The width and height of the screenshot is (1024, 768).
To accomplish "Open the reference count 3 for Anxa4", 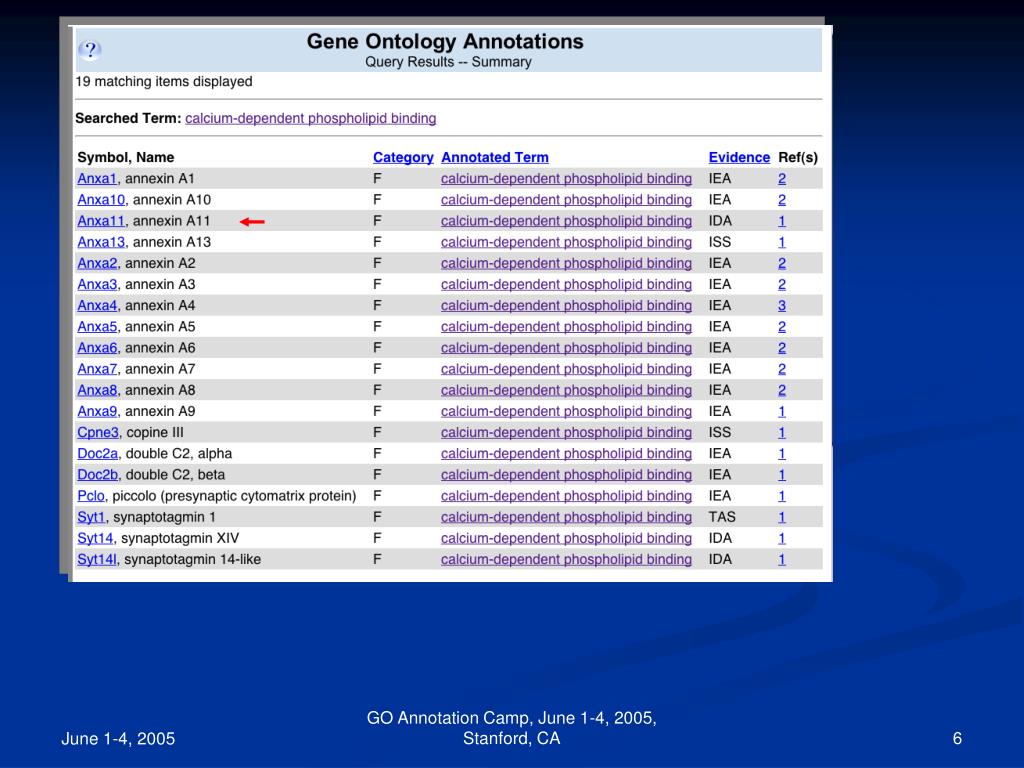I will pyautogui.click(x=782, y=306).
